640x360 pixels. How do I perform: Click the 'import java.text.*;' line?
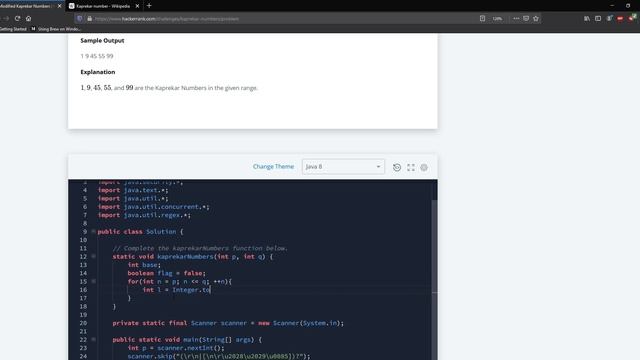tap(133, 190)
